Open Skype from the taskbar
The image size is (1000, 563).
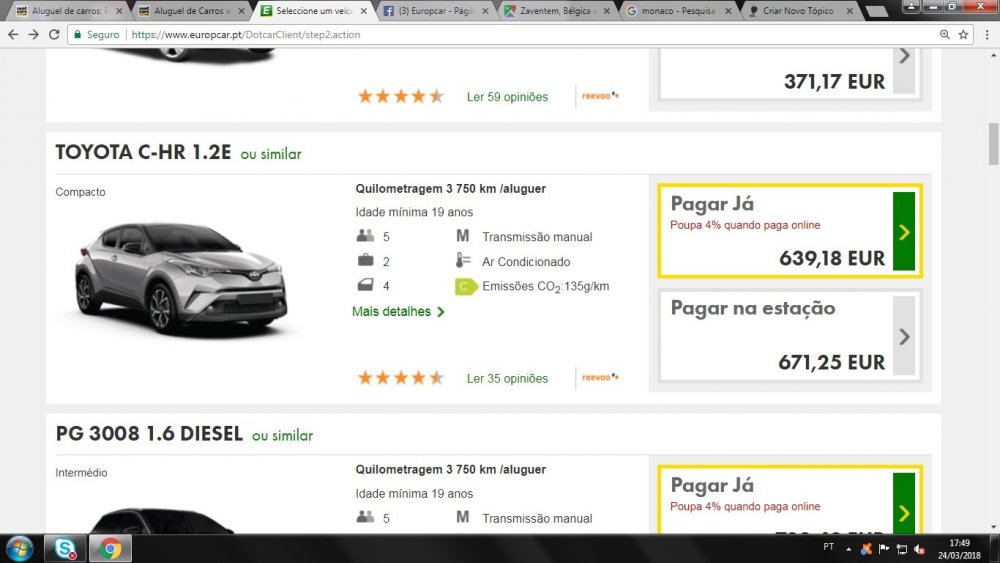pos(65,549)
